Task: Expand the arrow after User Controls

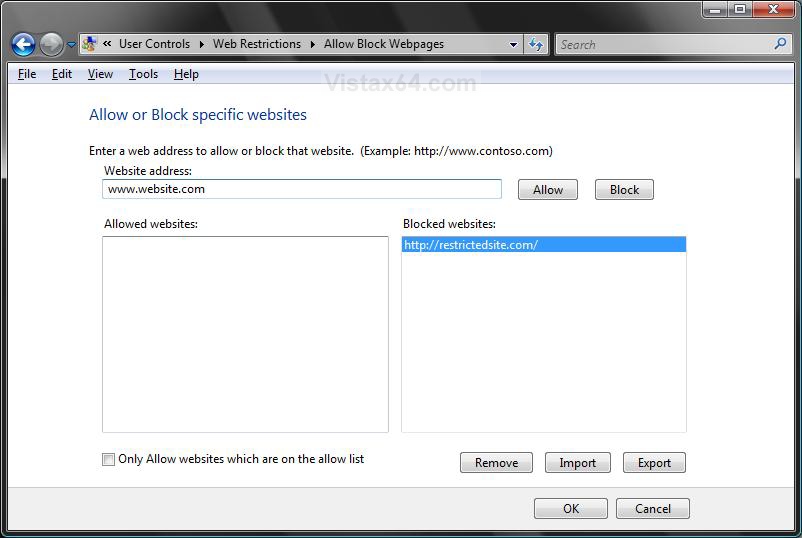Action: click(202, 44)
